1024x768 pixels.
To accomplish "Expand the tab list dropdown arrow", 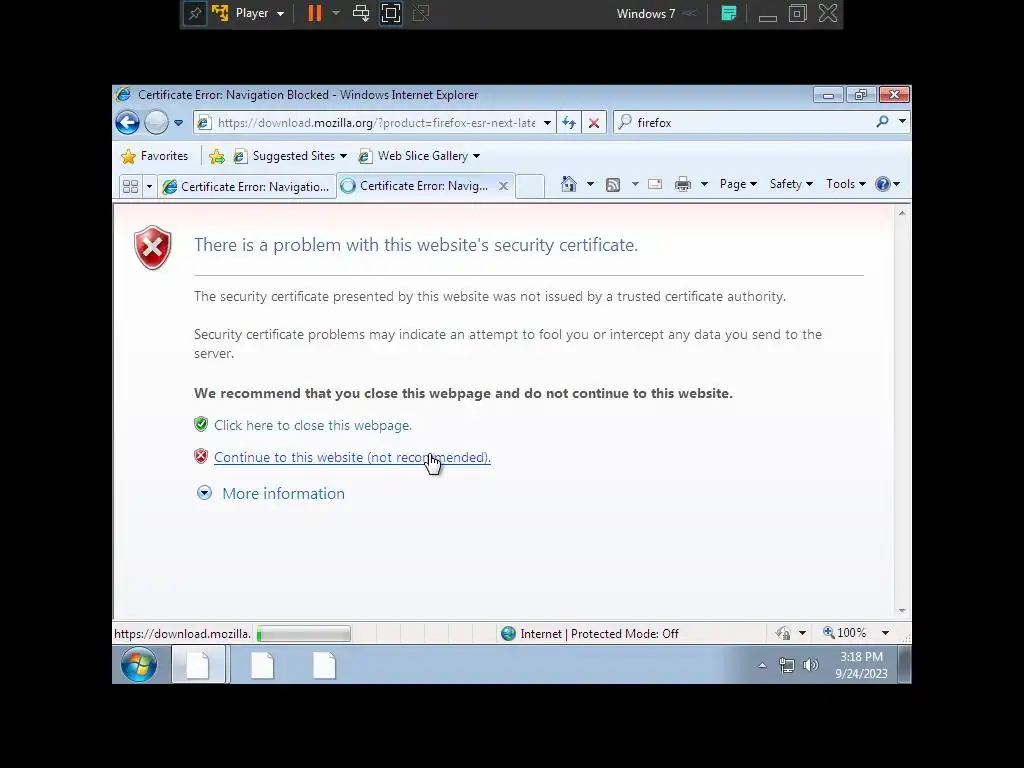I will tap(149, 187).
